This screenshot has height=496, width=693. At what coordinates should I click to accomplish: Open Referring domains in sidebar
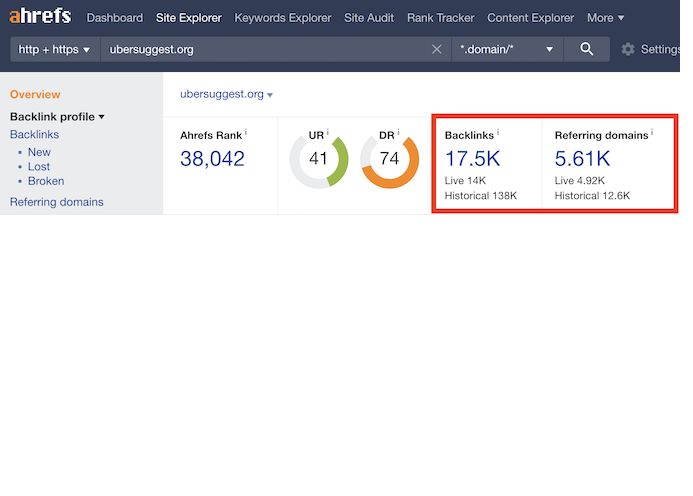point(57,202)
